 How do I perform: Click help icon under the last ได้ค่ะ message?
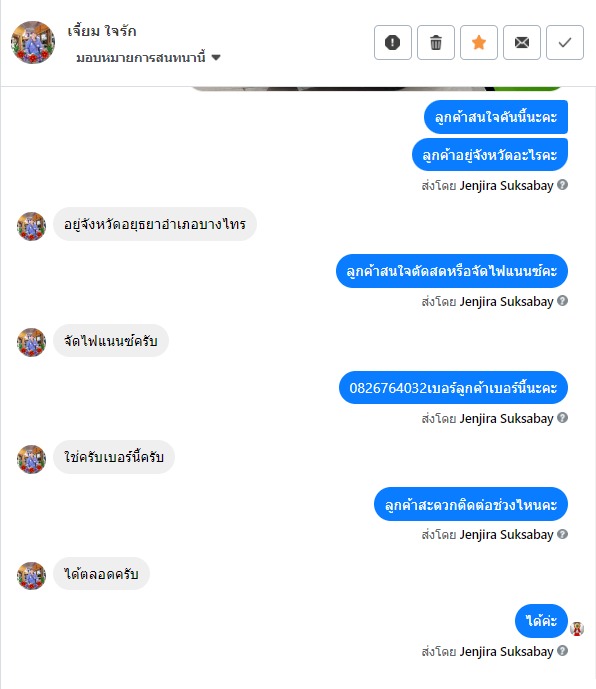coord(563,650)
